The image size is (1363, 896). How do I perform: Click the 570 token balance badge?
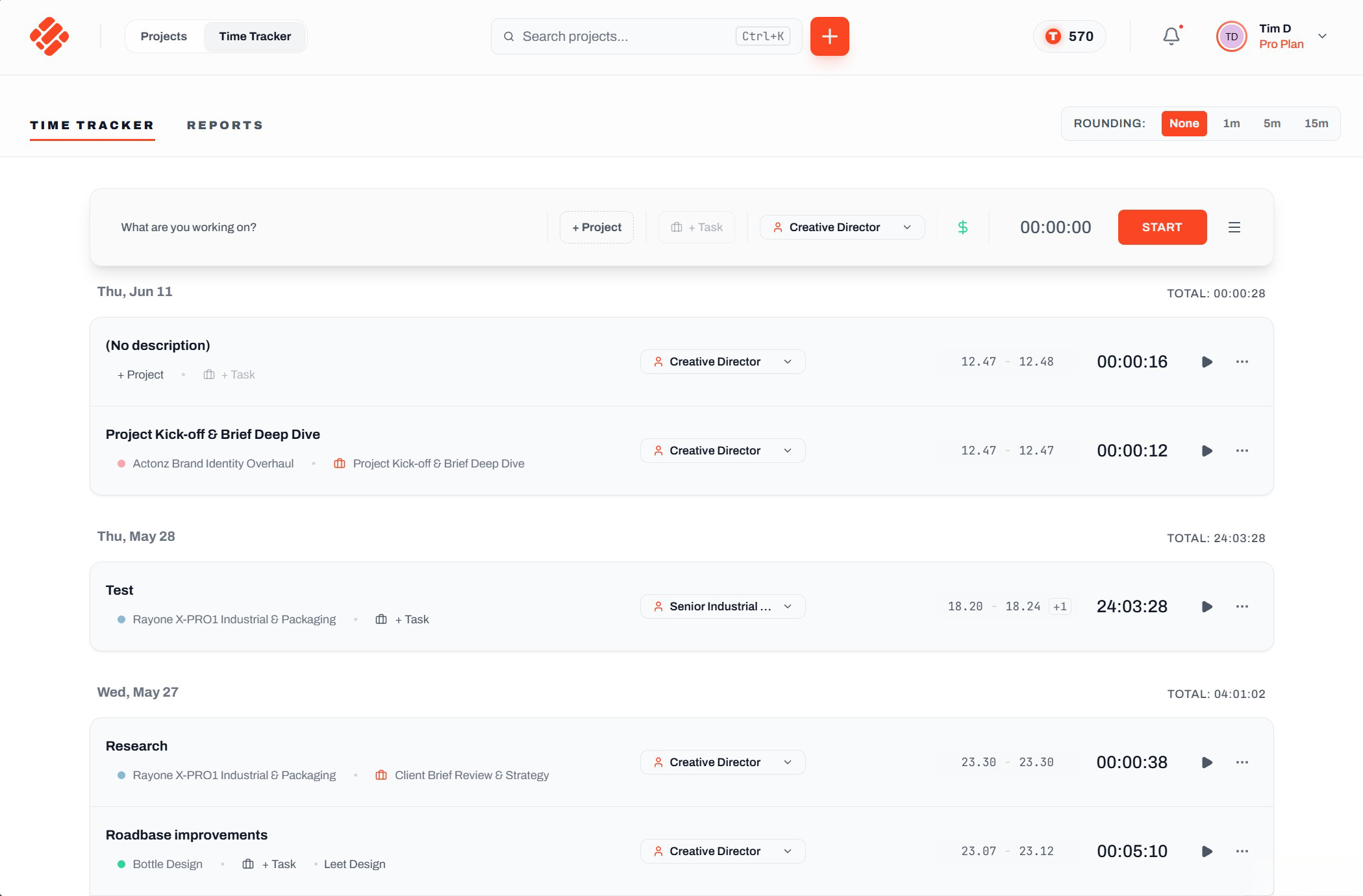tap(1069, 36)
